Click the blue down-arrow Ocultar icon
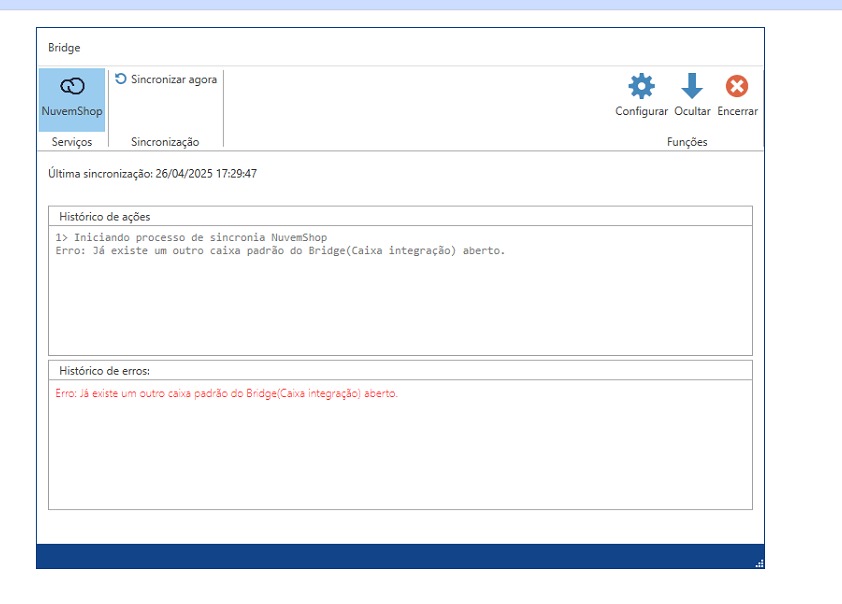 692,86
